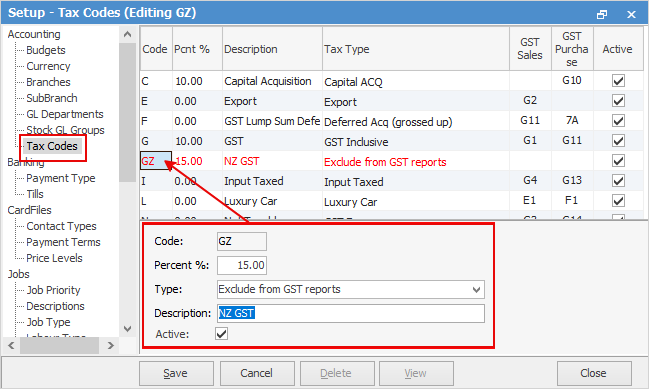Click the tree scroll right arrow
The height and width of the screenshot is (389, 649).
point(111,345)
